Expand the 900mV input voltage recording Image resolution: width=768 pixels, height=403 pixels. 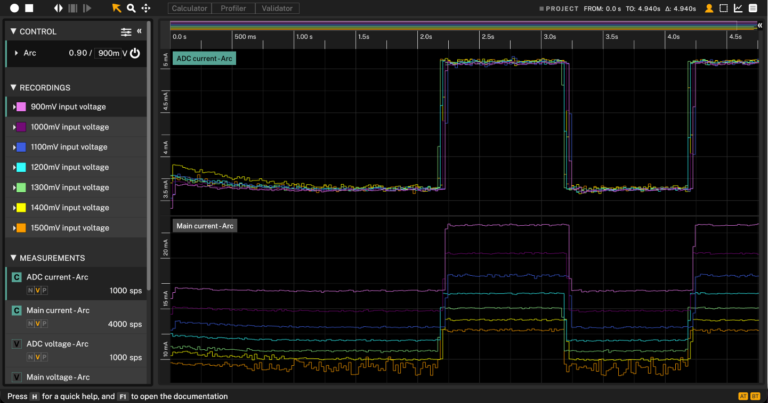click(14, 107)
